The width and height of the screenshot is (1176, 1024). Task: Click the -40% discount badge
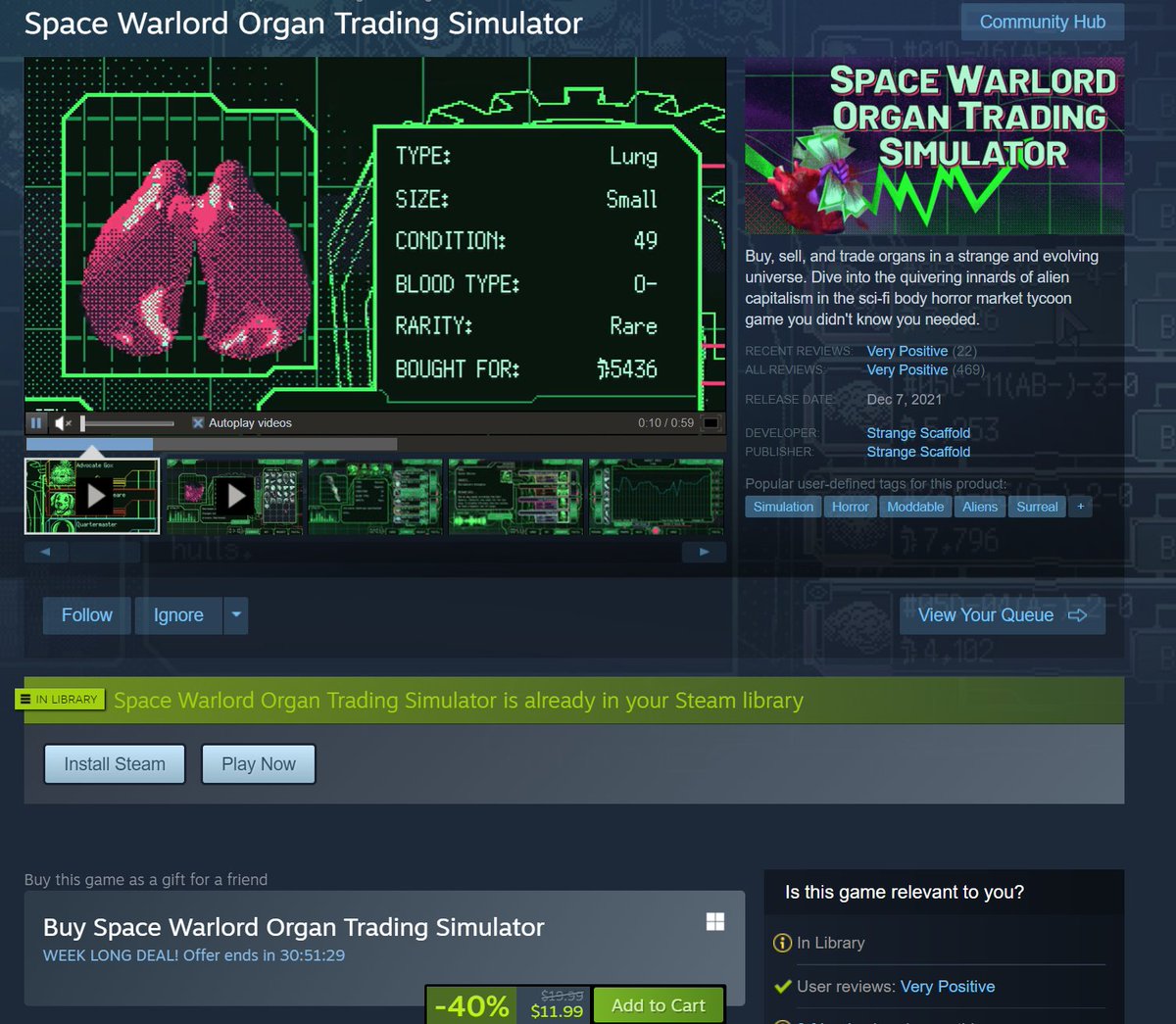coord(472,1005)
